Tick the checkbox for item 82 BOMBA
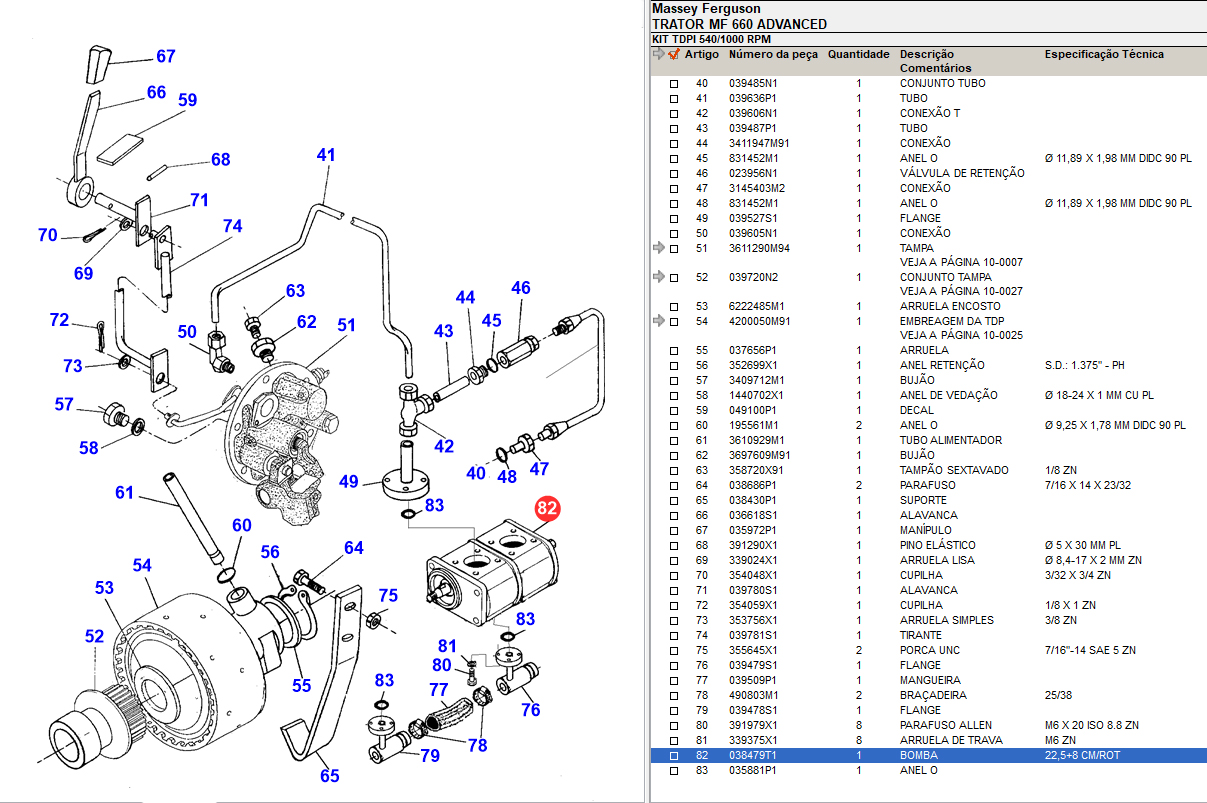The width and height of the screenshot is (1207, 803). 674,756
